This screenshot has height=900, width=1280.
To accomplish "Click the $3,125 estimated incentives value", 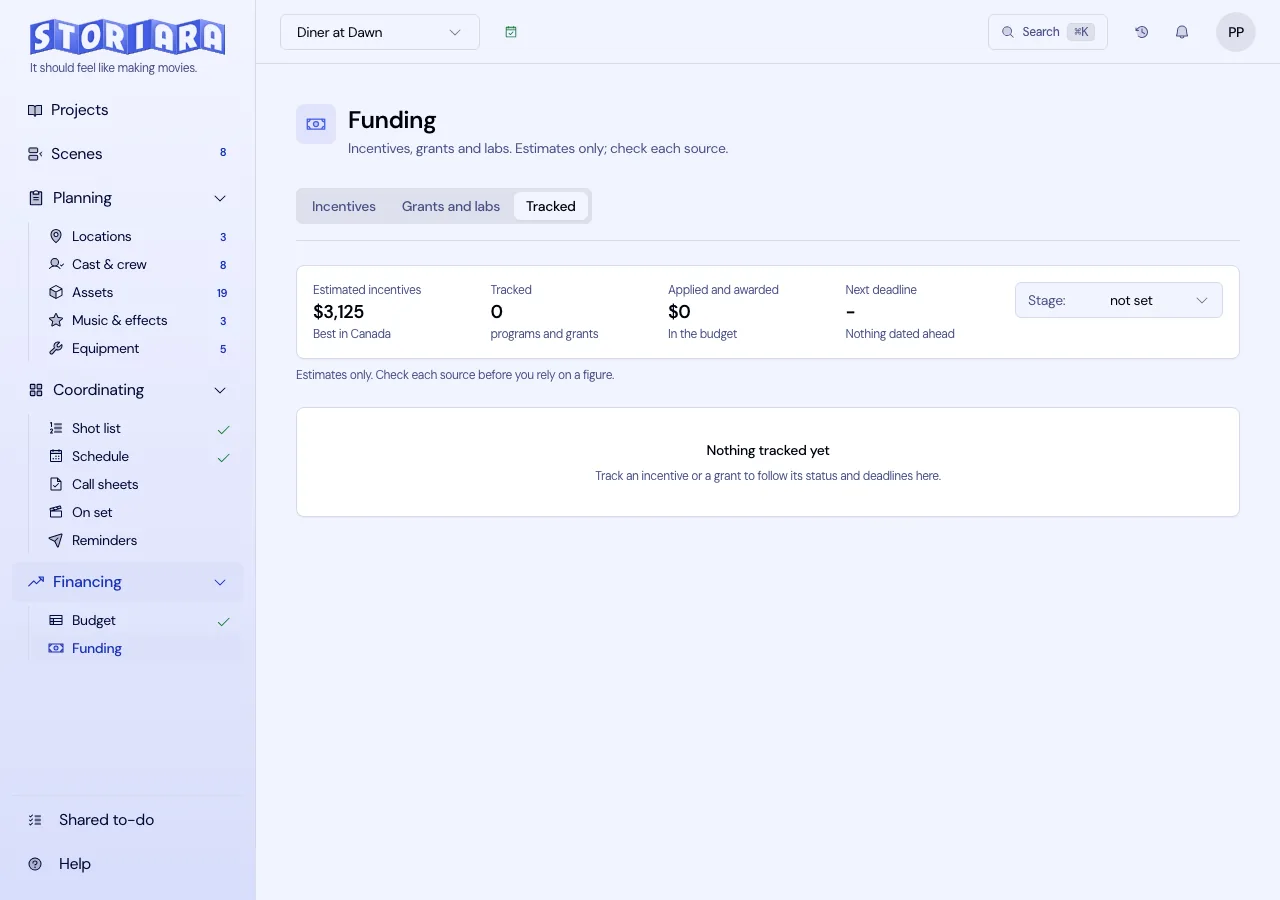I will coord(339,312).
